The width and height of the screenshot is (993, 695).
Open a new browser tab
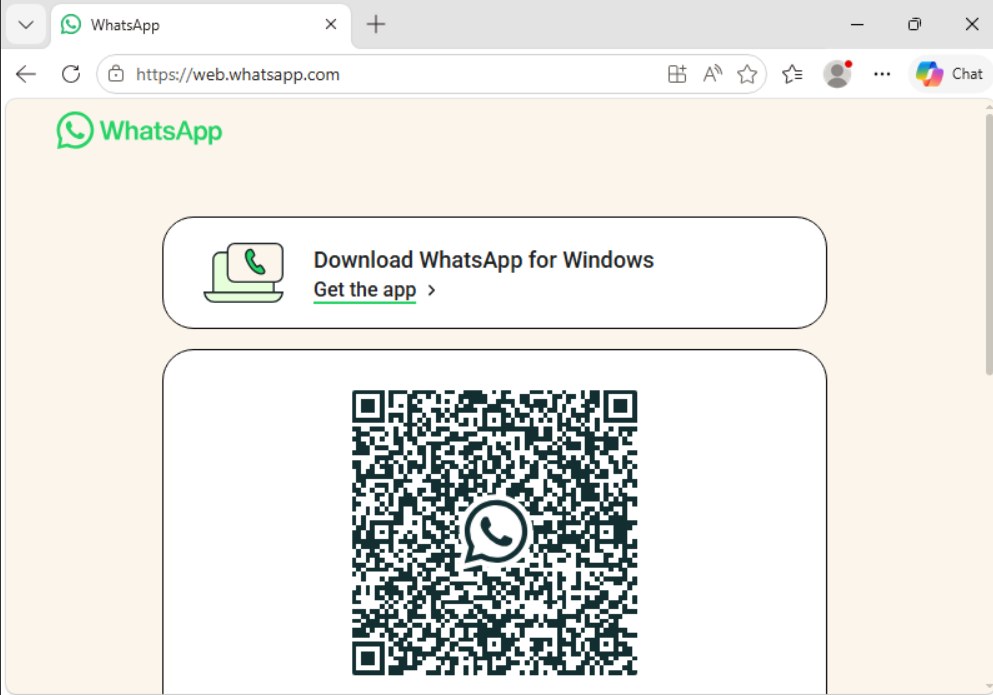pos(376,25)
